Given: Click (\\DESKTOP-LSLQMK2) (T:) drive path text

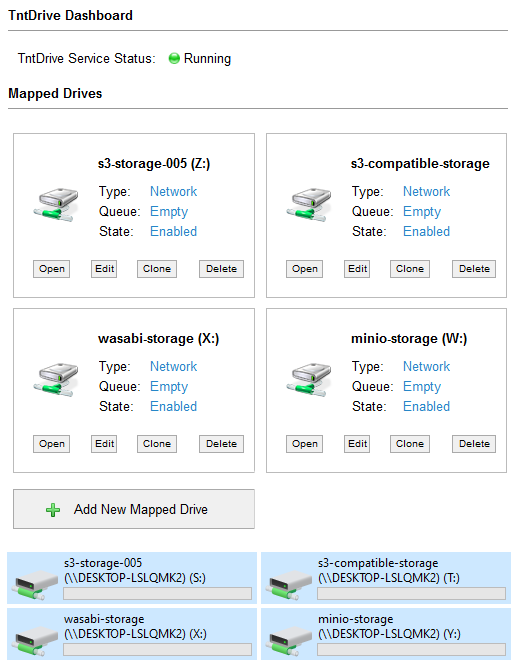Looking at the screenshot, I should pyautogui.click(x=389, y=578).
